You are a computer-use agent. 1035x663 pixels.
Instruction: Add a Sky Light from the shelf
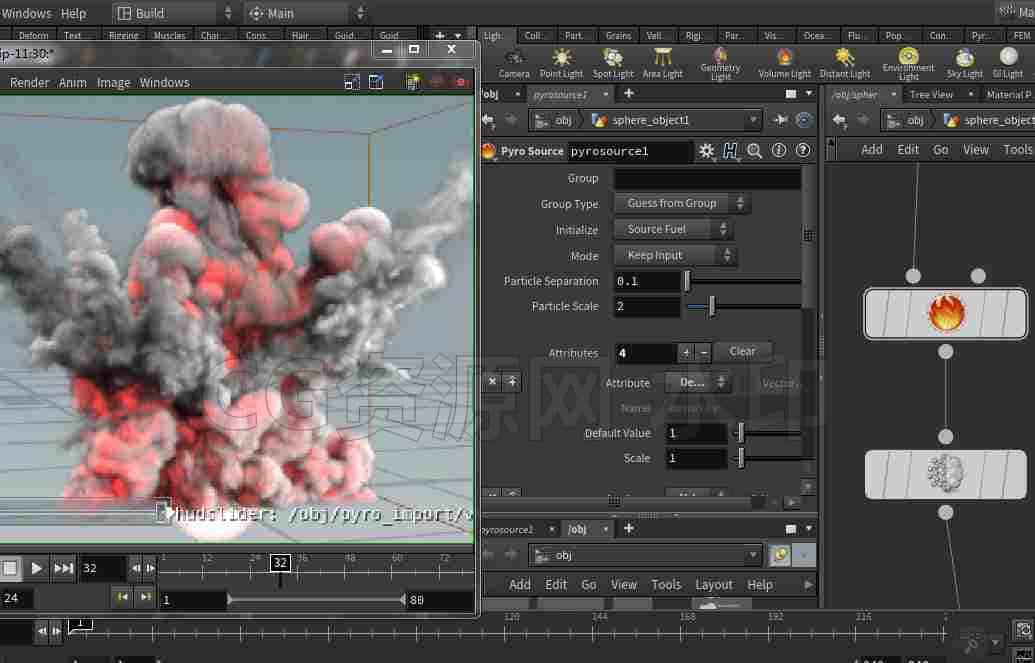point(964,63)
